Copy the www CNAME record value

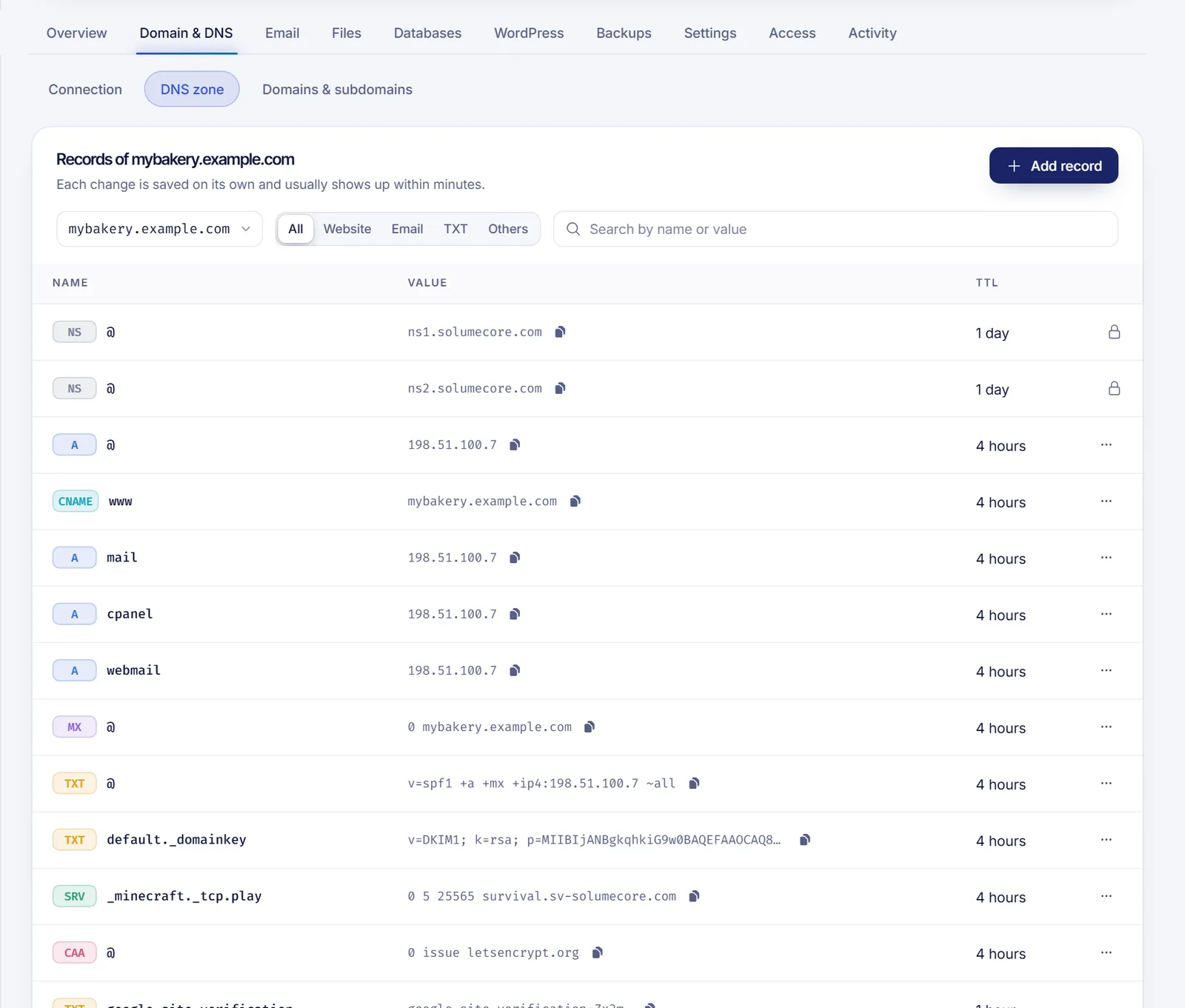coord(575,501)
